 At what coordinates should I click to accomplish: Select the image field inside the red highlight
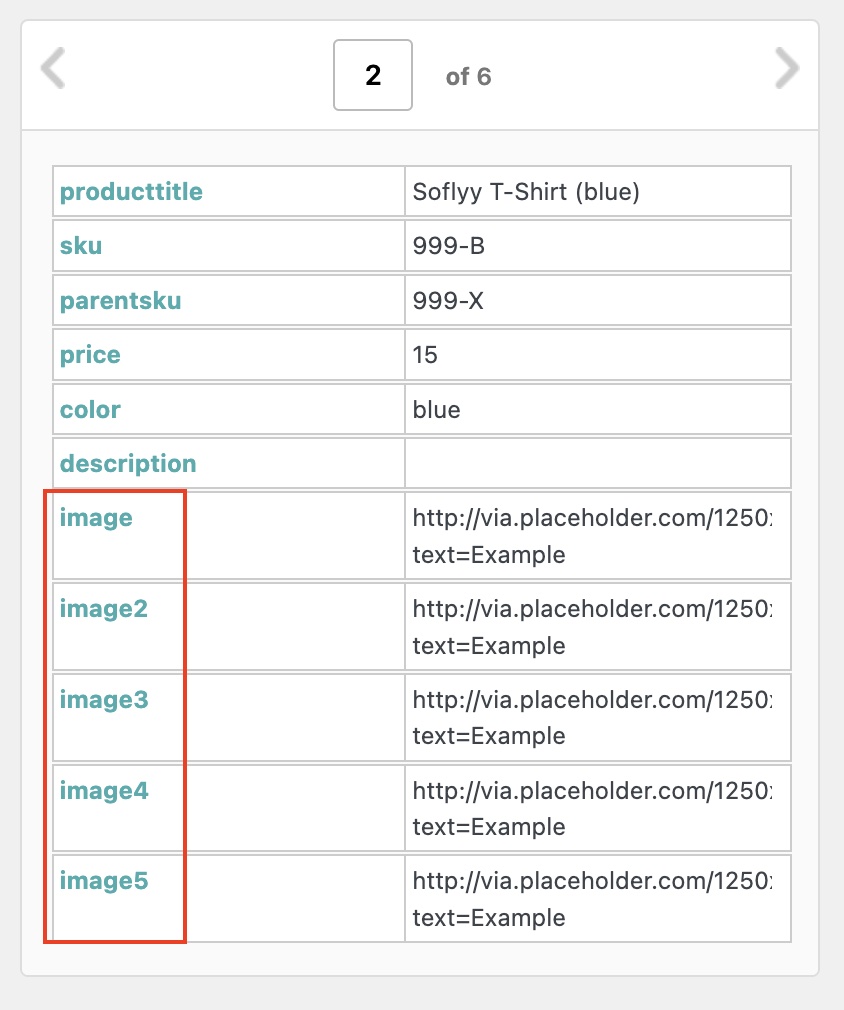point(95,518)
